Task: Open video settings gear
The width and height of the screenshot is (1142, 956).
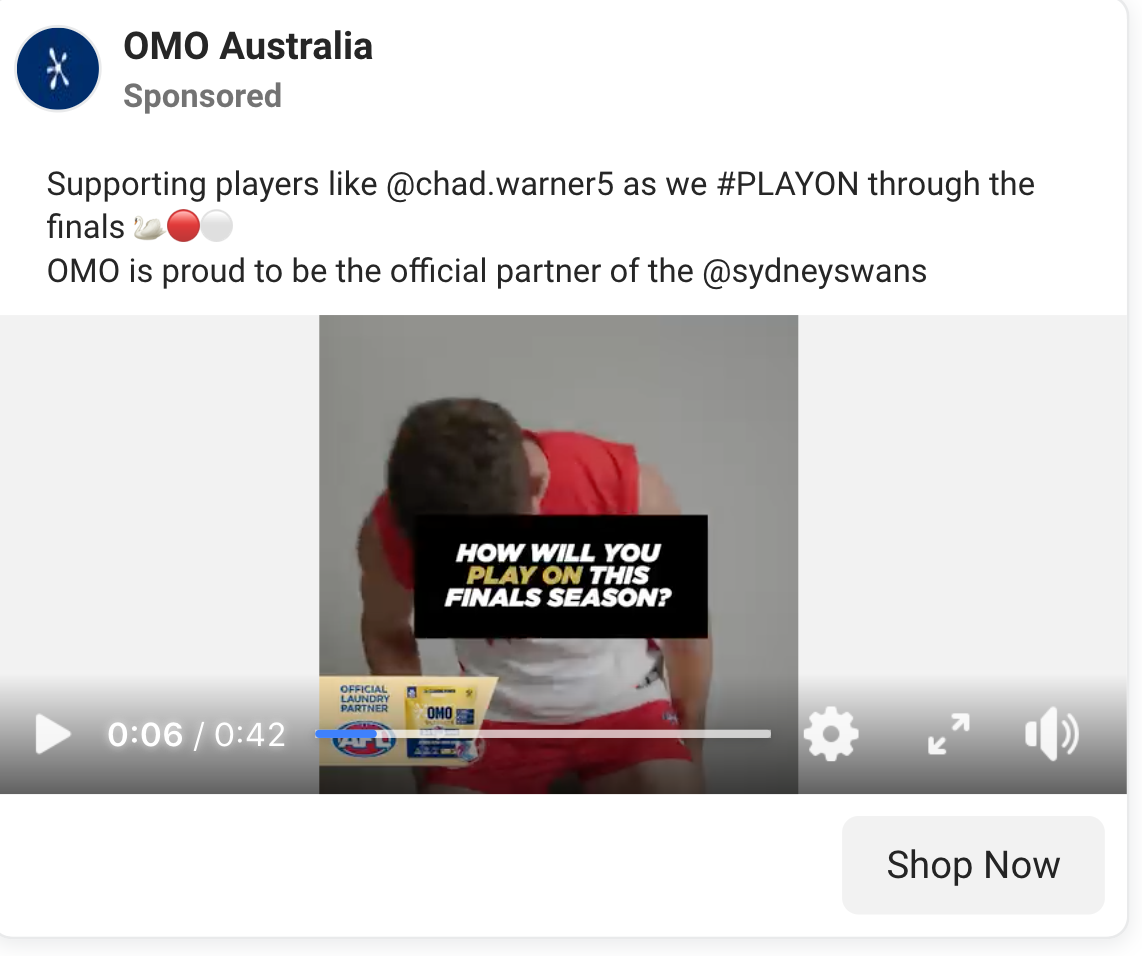Action: click(x=831, y=734)
